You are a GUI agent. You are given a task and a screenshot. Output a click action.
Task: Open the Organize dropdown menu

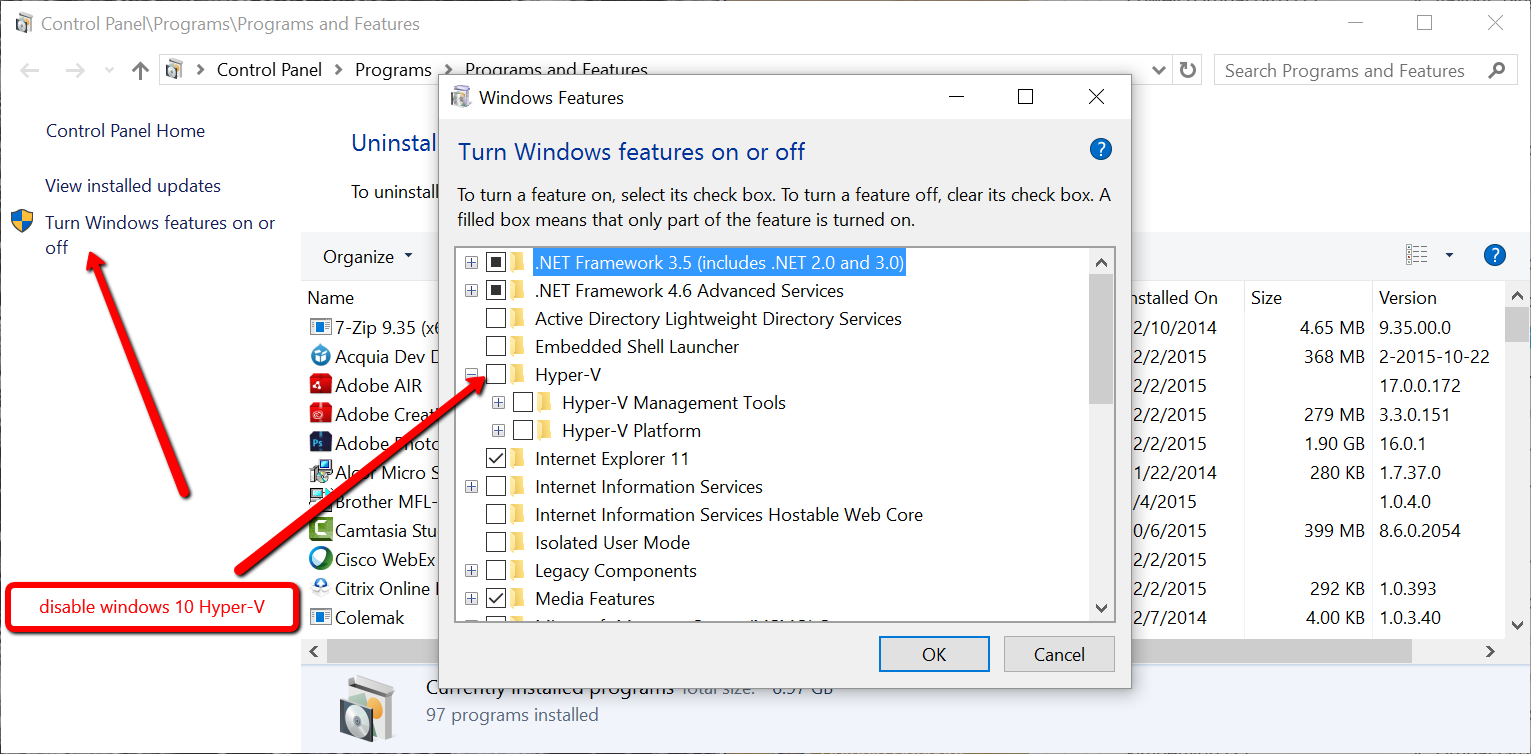pos(367,257)
